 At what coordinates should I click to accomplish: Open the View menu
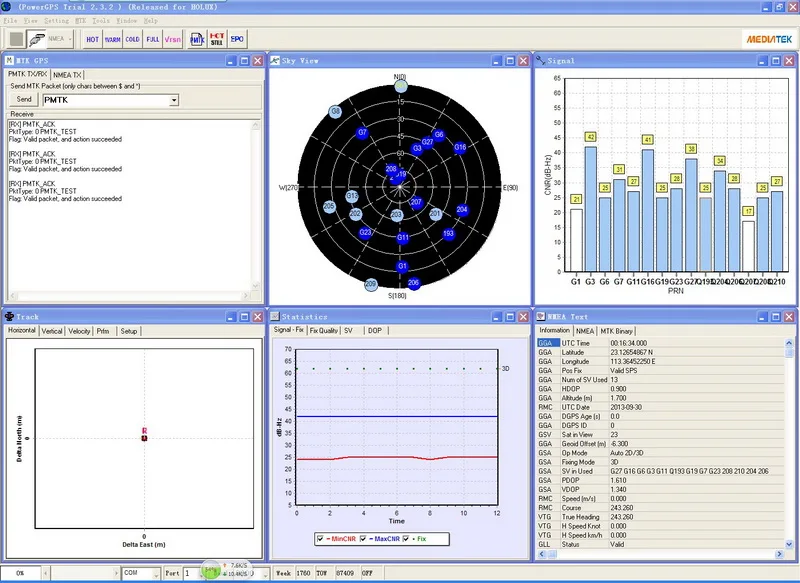pyautogui.click(x=31, y=21)
